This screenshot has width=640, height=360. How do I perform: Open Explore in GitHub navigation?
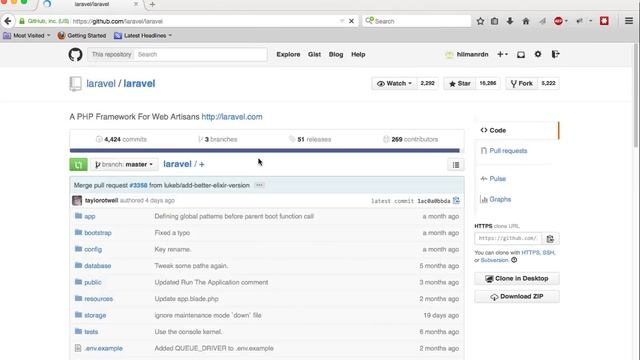tap(288, 54)
